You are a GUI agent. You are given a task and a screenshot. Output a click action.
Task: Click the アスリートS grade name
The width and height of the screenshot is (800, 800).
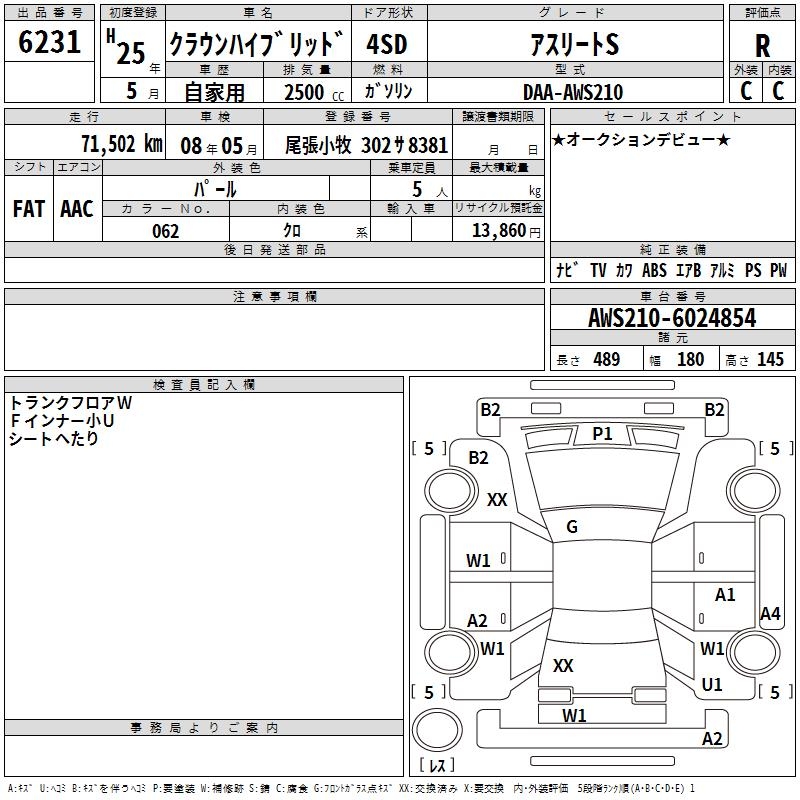pos(574,45)
